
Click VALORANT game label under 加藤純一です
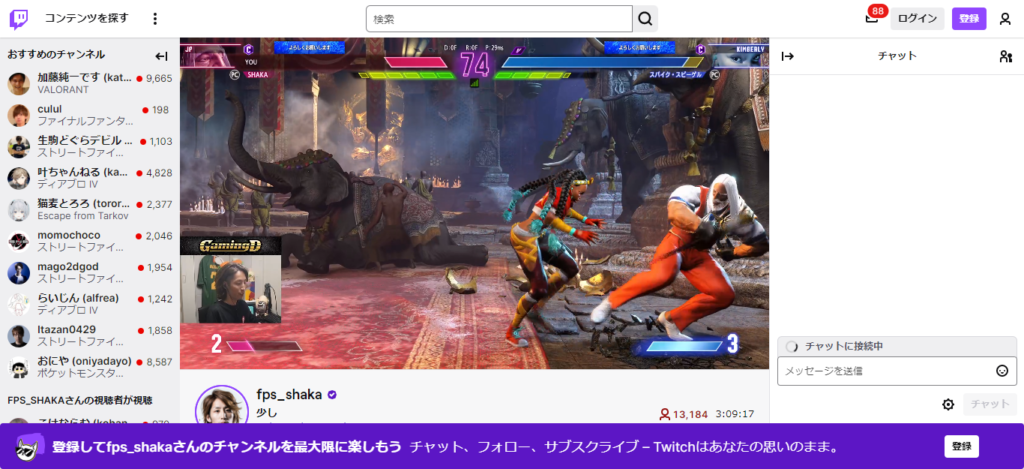[x=63, y=89]
